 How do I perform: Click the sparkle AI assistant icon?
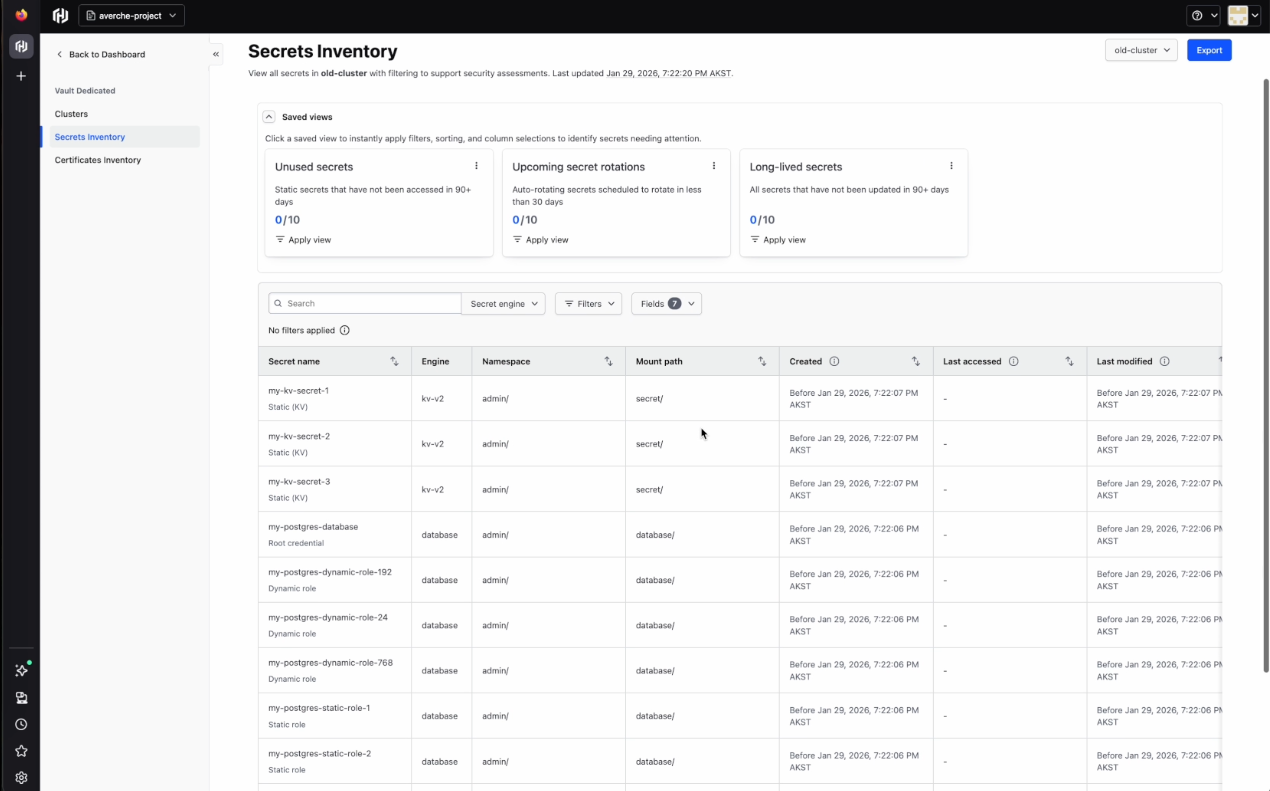click(x=21, y=671)
